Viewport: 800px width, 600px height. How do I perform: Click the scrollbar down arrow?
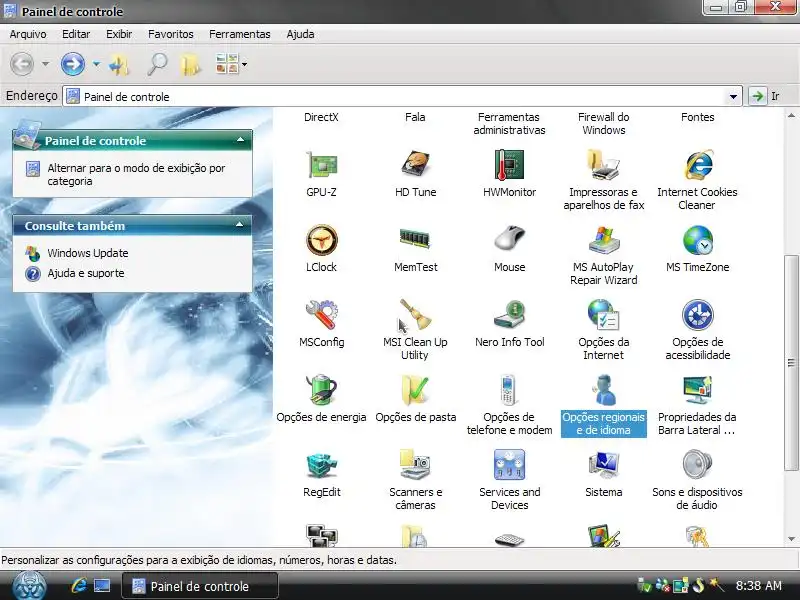coord(791,539)
